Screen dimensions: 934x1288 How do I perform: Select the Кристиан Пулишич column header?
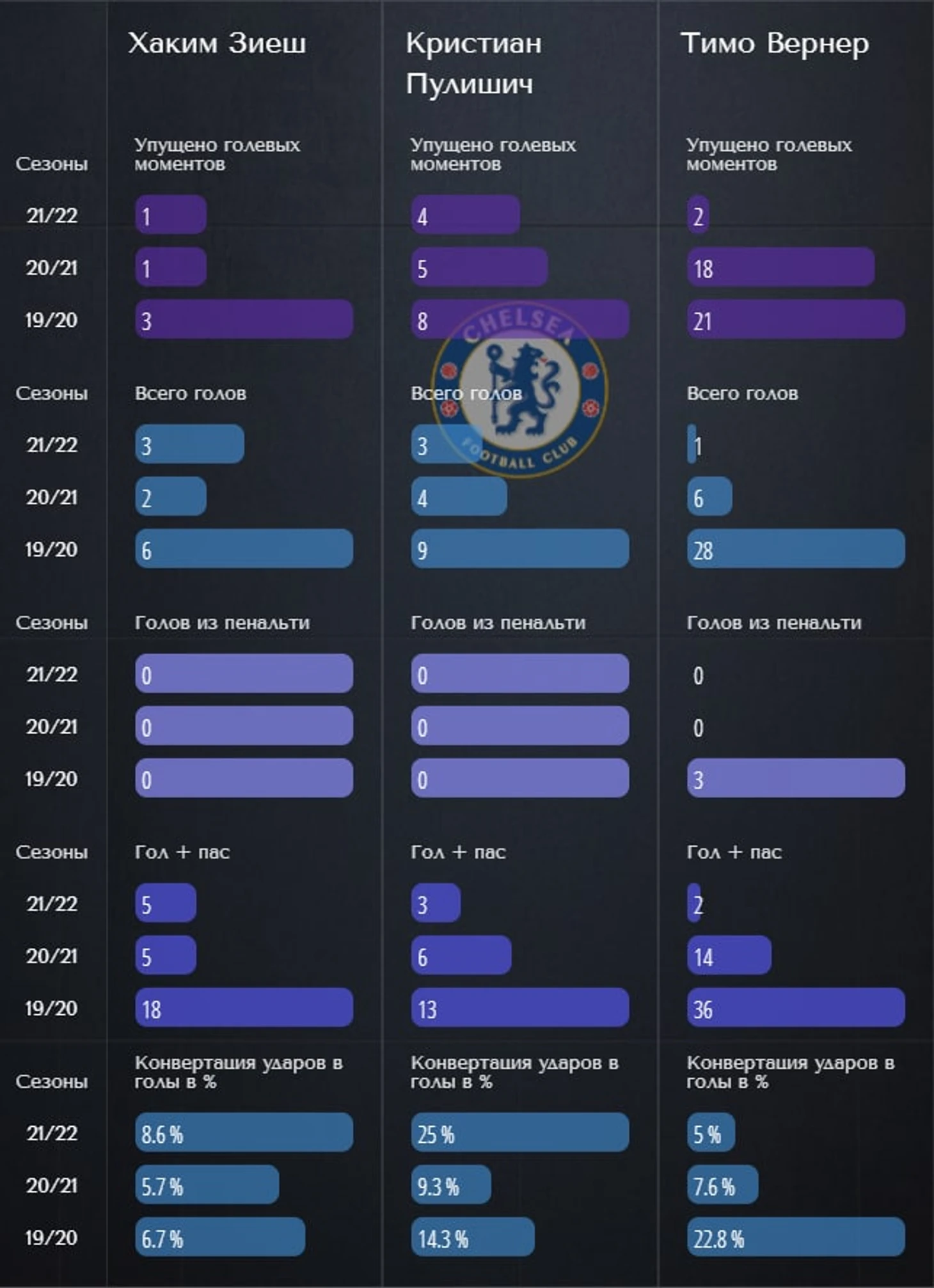coord(473,63)
